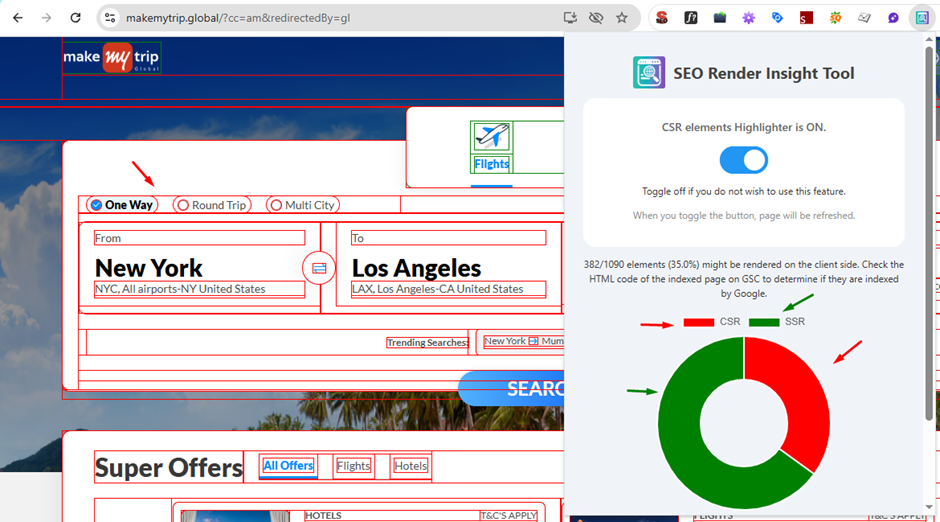Click the Super Offers heading
Viewport: 940px width, 522px height.
[x=168, y=467]
